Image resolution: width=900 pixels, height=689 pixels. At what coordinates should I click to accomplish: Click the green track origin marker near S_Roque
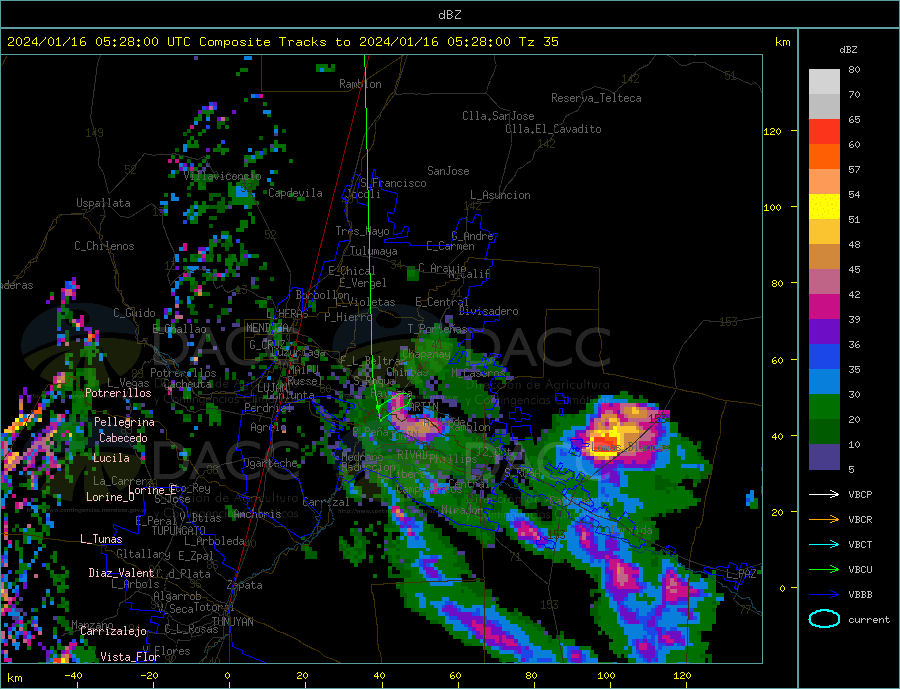coord(378,407)
